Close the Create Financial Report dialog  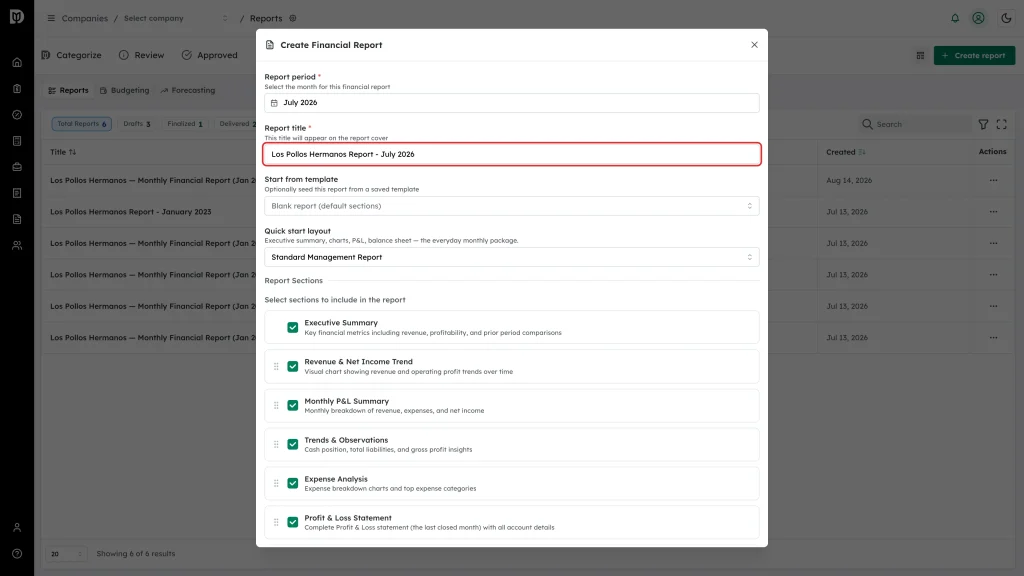coord(754,44)
